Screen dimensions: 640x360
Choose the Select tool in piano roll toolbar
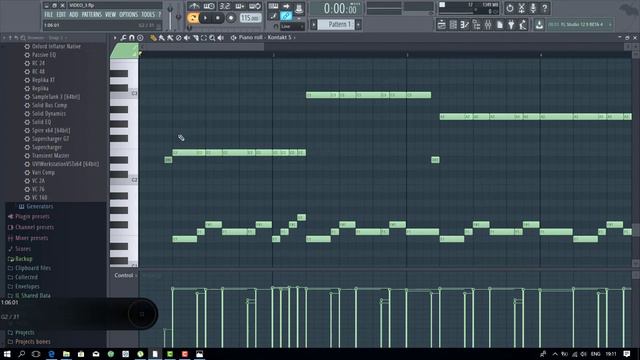pos(204,38)
